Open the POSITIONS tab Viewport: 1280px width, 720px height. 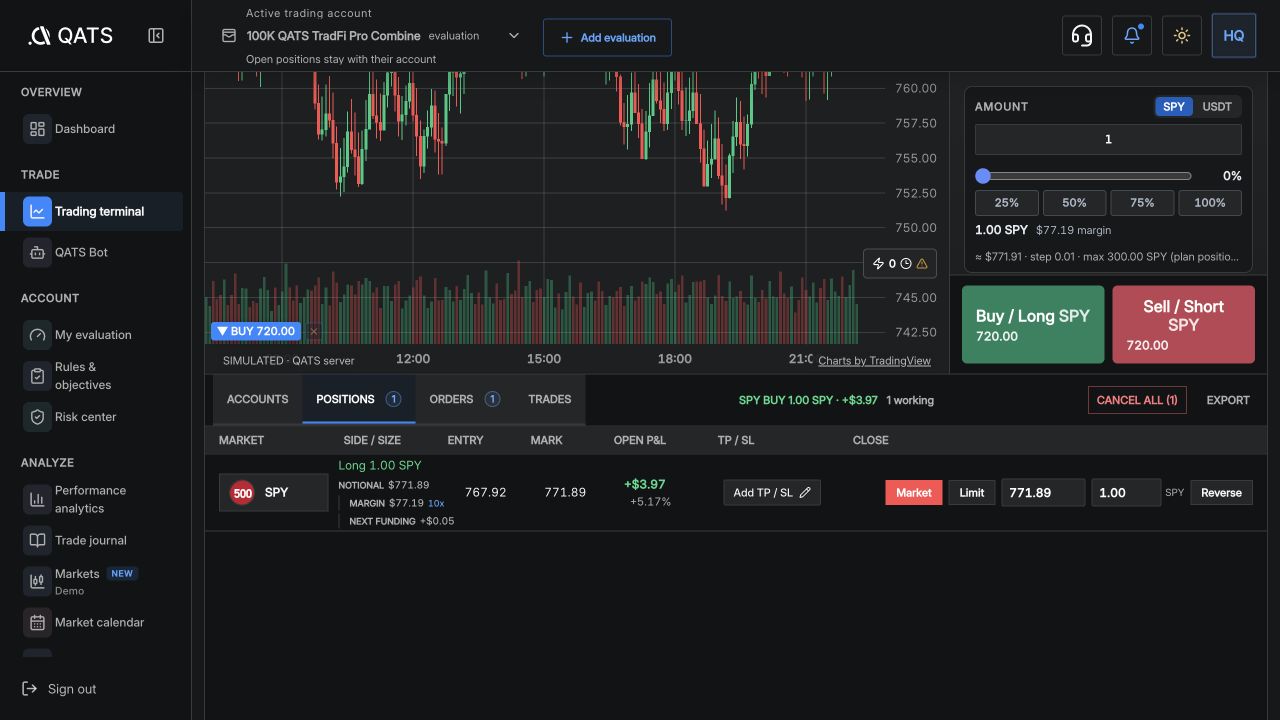pyautogui.click(x=359, y=399)
